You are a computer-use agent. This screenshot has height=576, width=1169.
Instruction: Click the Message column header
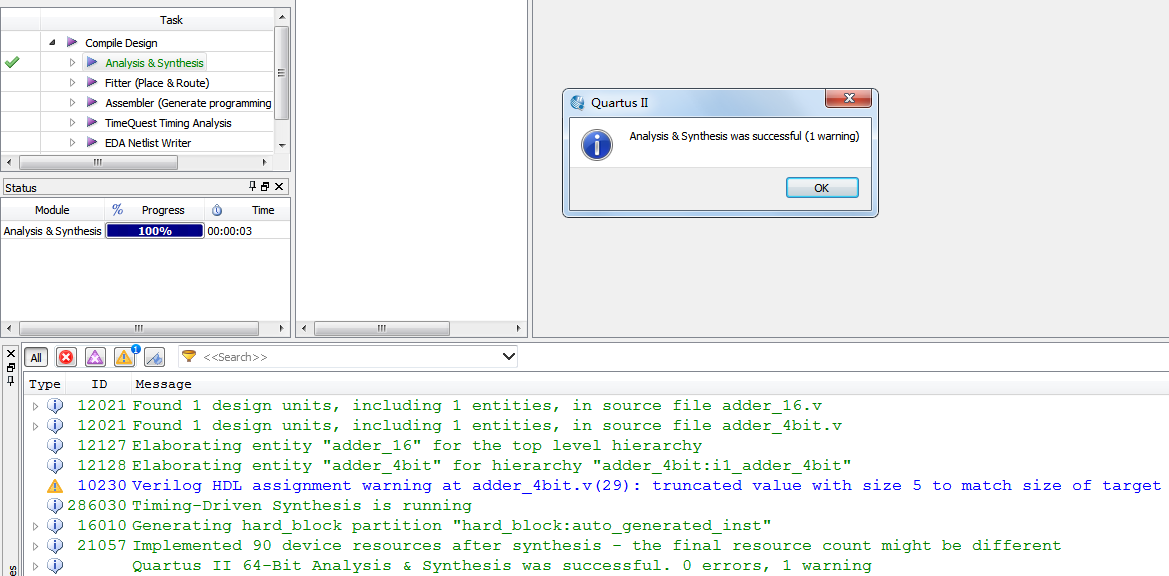(164, 384)
